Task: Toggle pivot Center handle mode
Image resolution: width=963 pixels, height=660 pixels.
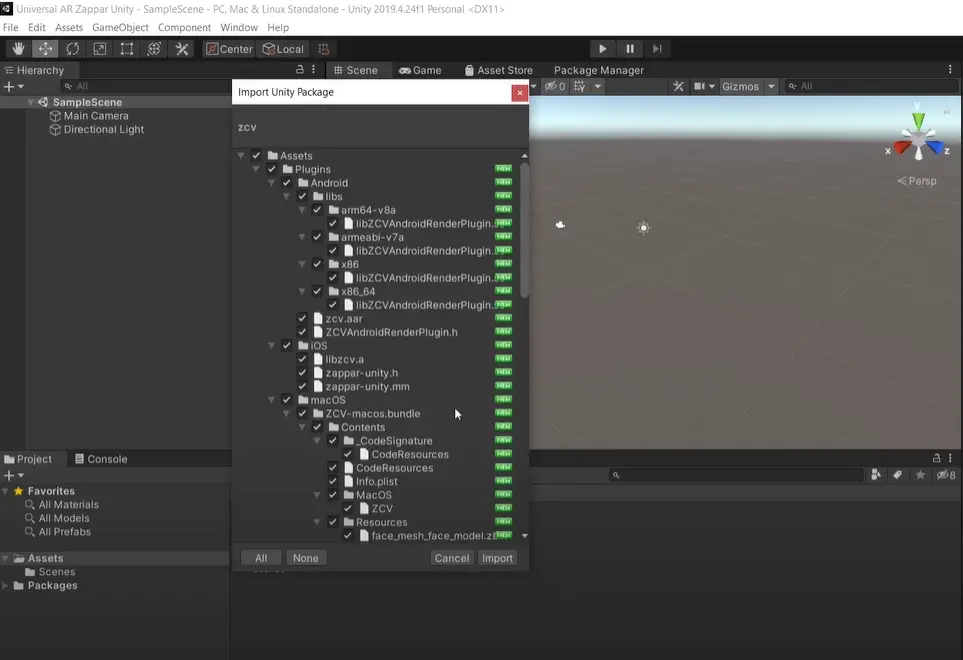Action: tap(229, 49)
